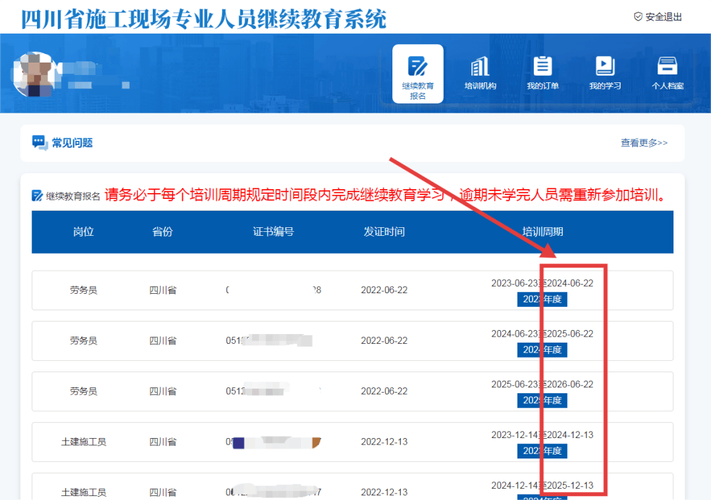Screen dimensions: 711x500
Task: Click 常见问题 heading text
Action: 72,143
